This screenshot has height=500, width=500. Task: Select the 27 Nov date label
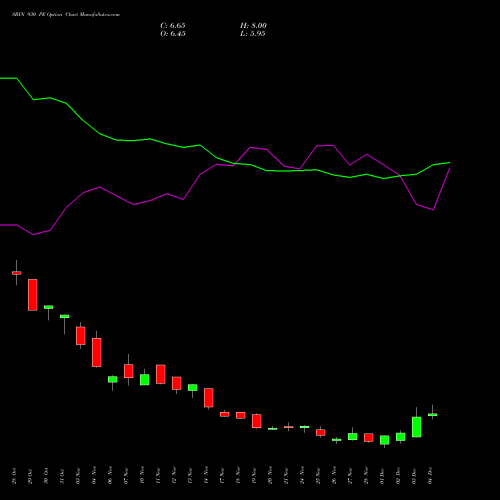[350, 475]
